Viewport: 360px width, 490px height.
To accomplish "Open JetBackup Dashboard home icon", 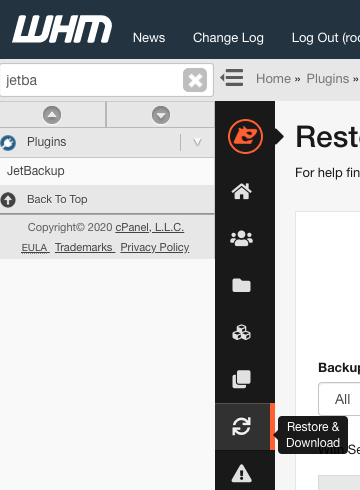I will click(x=242, y=191).
